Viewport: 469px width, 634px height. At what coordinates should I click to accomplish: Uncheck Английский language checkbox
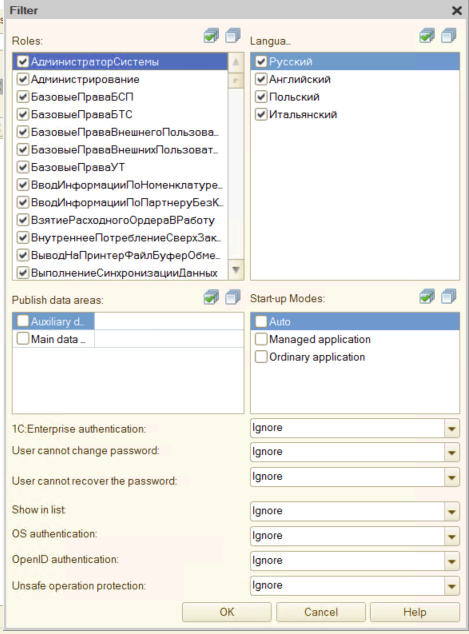pyautogui.click(x=261, y=79)
